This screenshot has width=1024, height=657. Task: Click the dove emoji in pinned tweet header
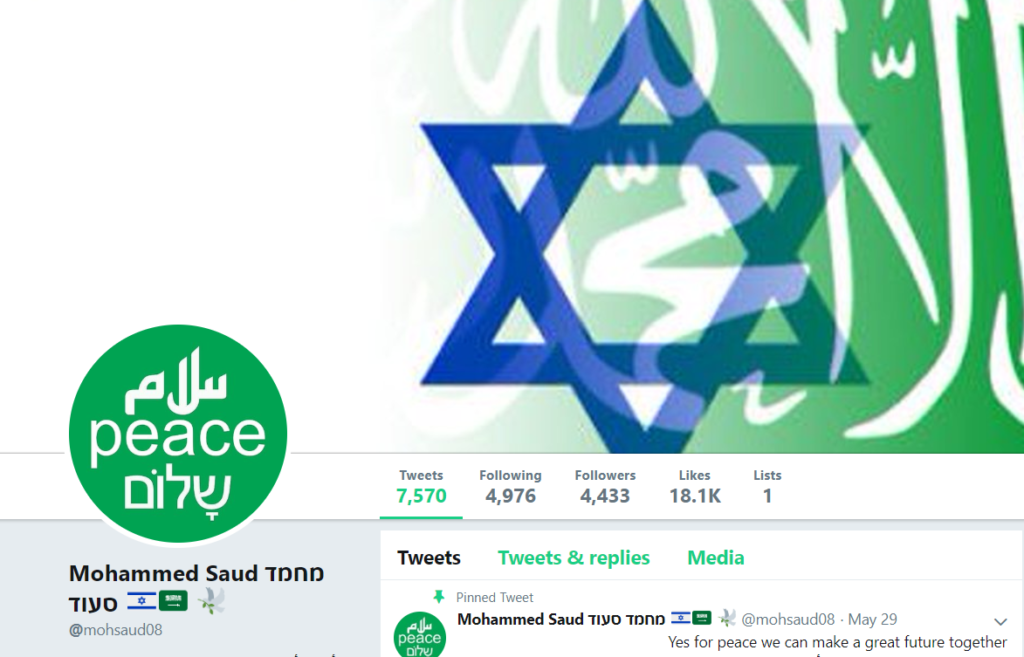click(727, 618)
